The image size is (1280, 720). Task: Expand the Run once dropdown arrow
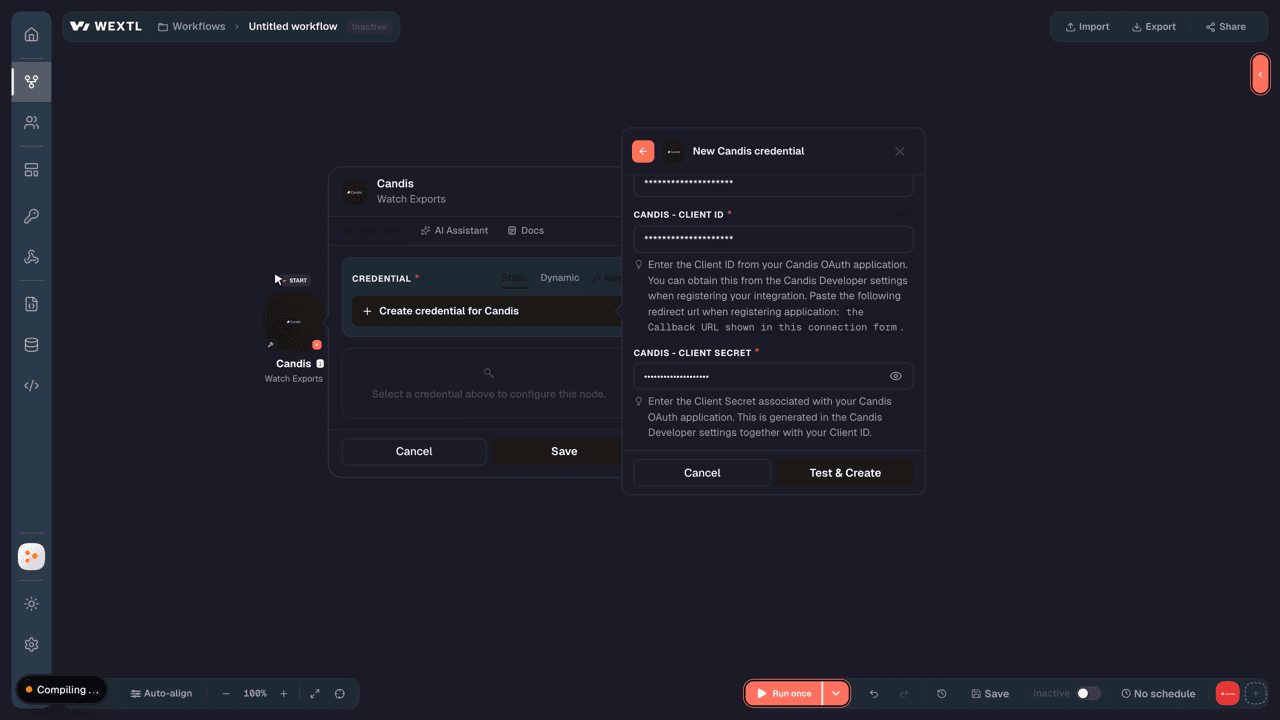835,694
